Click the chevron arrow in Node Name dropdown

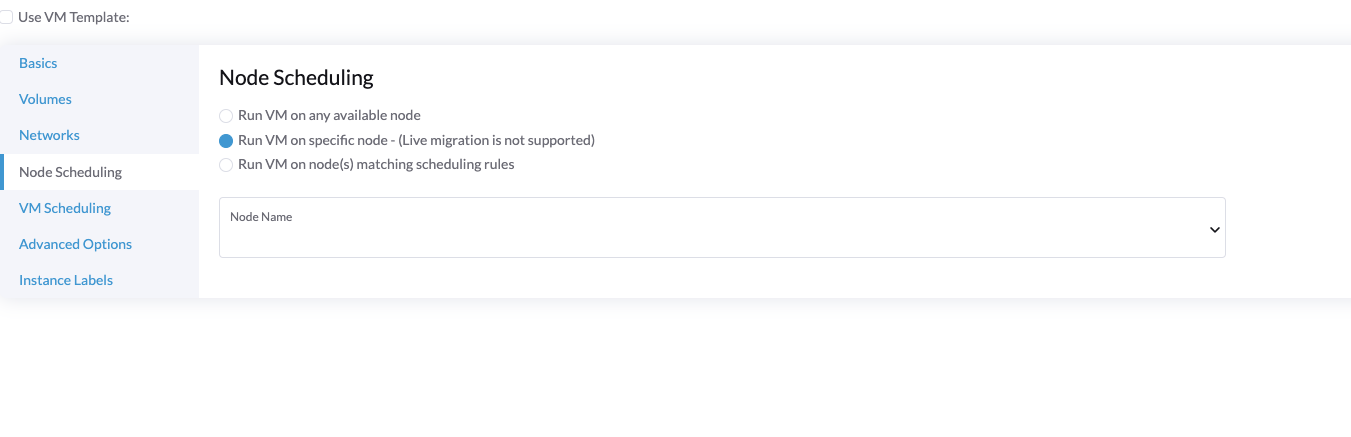click(x=1215, y=229)
